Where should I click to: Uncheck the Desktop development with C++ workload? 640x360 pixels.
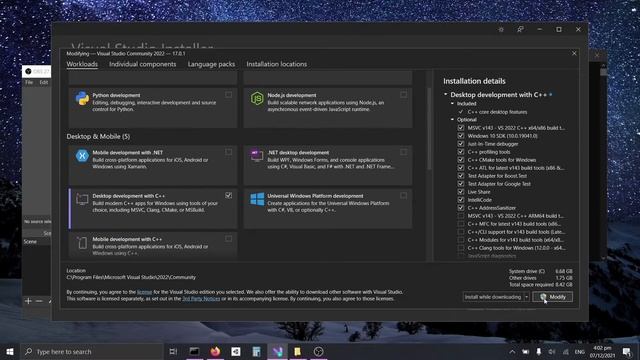[229, 196]
